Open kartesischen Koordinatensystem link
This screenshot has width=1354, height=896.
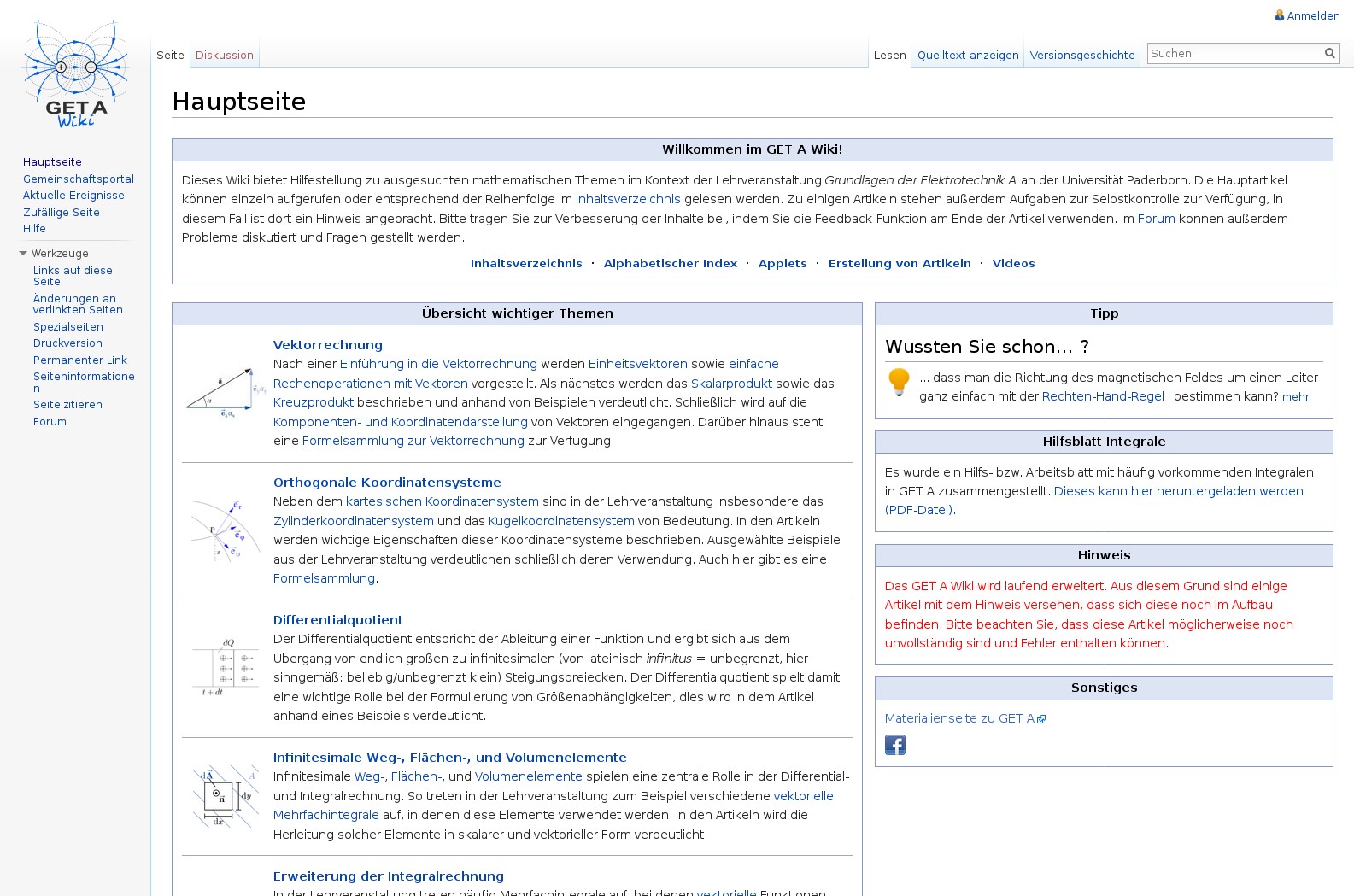click(443, 501)
